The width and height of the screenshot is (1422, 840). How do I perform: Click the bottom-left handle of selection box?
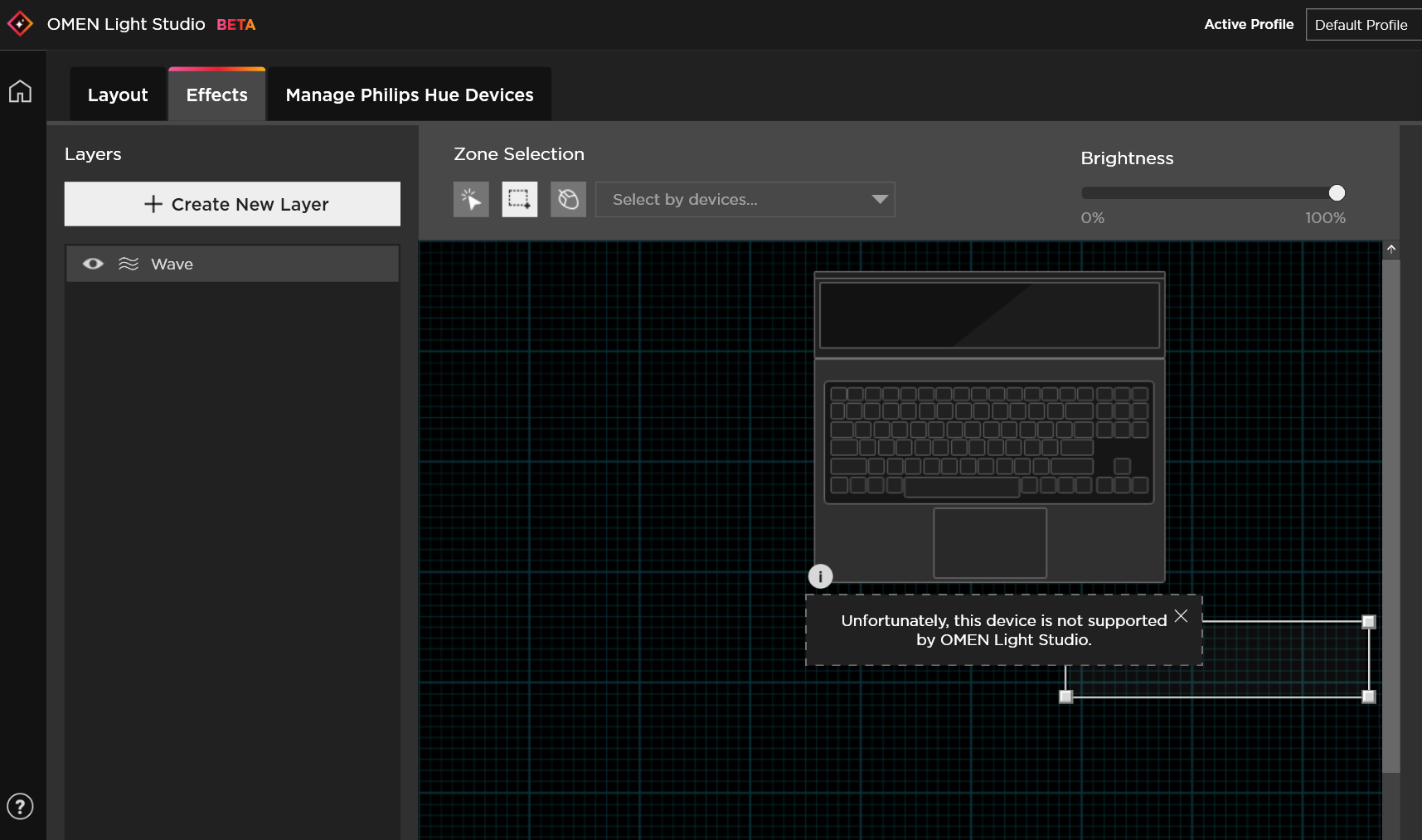[x=1066, y=697]
